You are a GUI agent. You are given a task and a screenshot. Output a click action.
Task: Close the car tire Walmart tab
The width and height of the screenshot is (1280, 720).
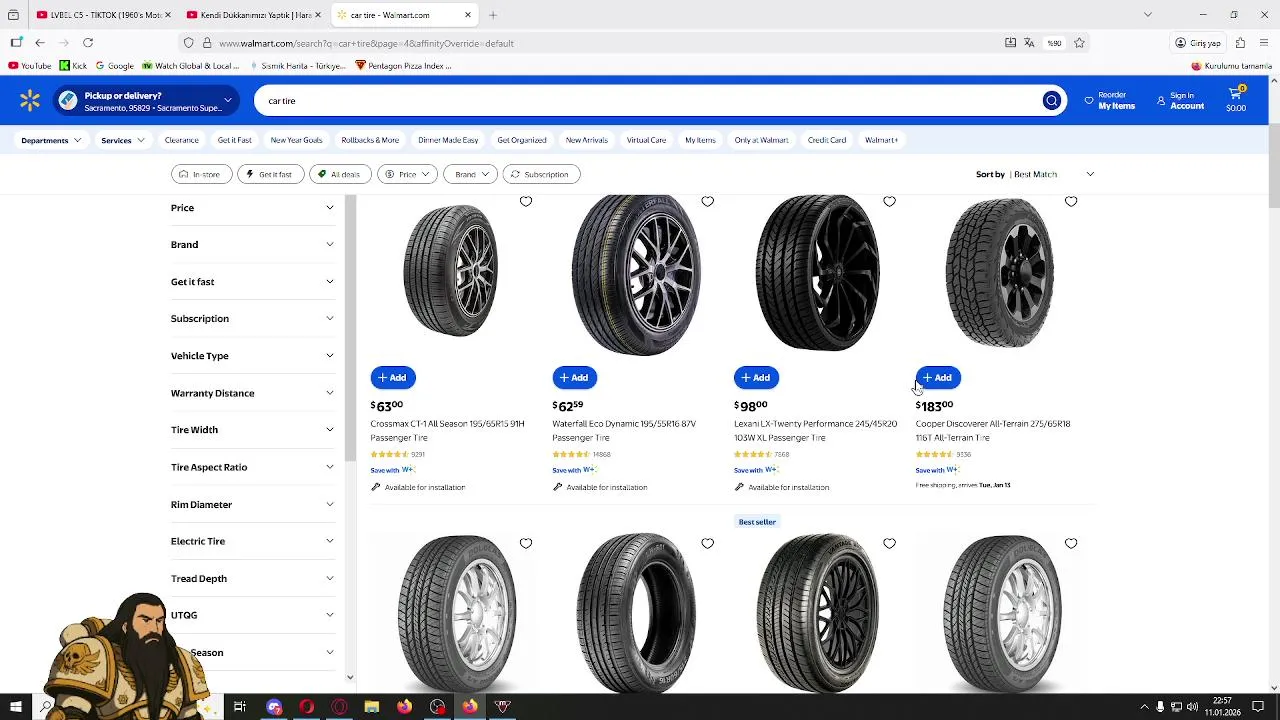[x=467, y=15]
